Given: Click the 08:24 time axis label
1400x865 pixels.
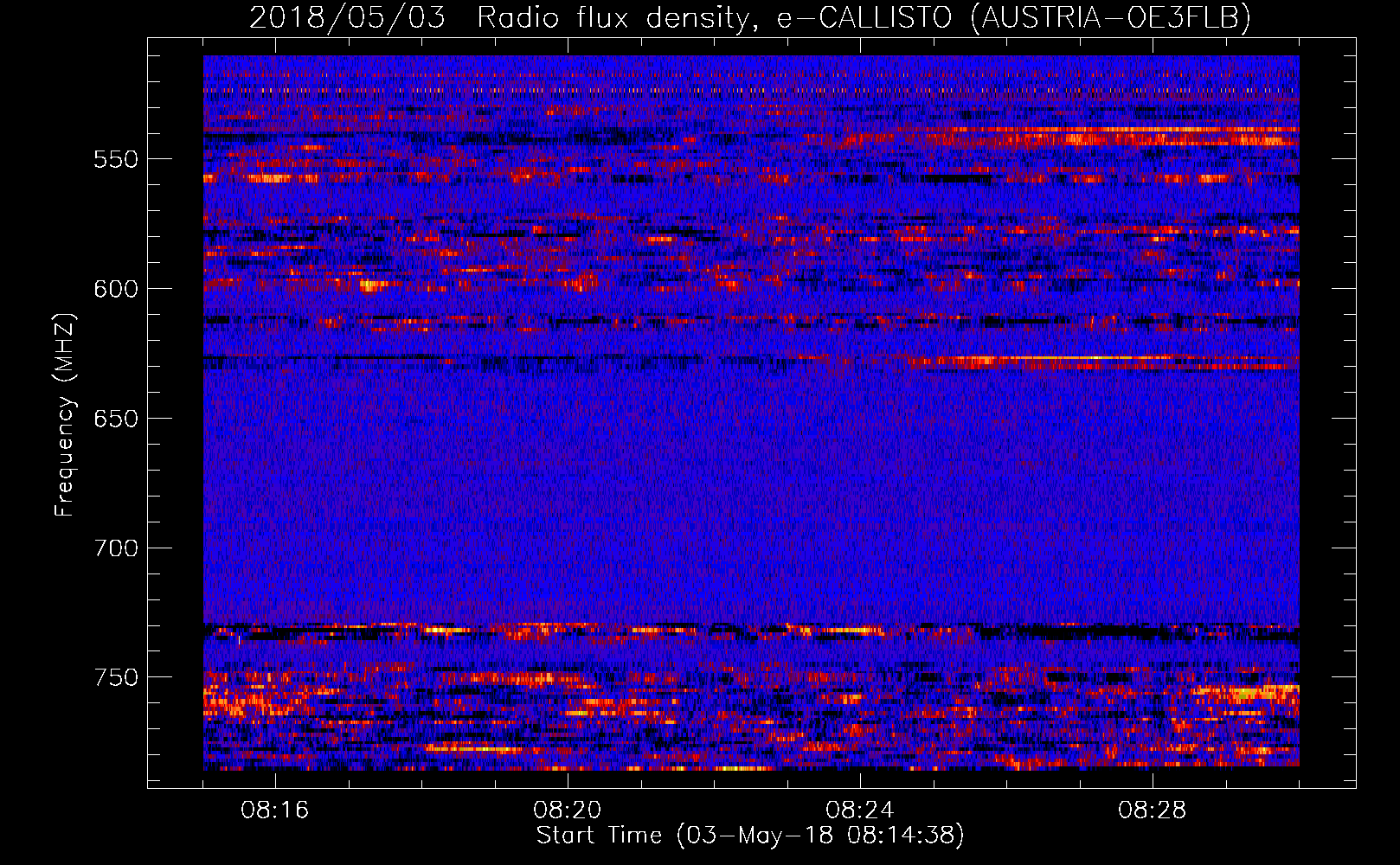Looking at the screenshot, I should coord(860,811).
